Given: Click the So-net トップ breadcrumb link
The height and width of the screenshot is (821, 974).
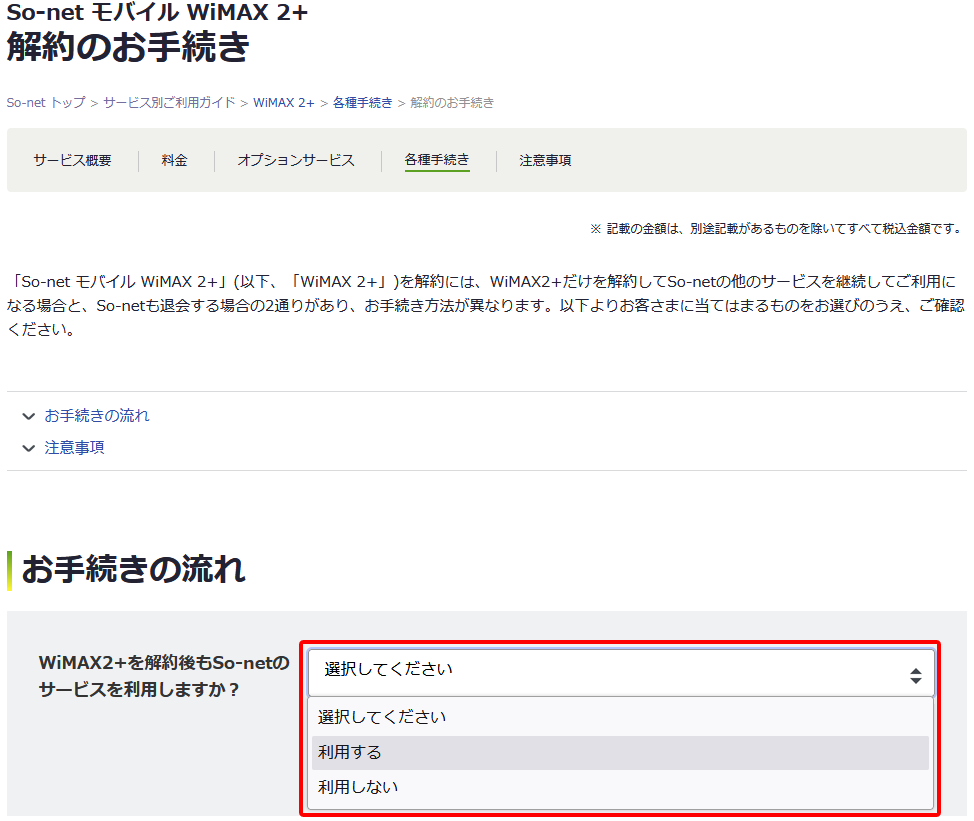Looking at the screenshot, I should click(46, 103).
